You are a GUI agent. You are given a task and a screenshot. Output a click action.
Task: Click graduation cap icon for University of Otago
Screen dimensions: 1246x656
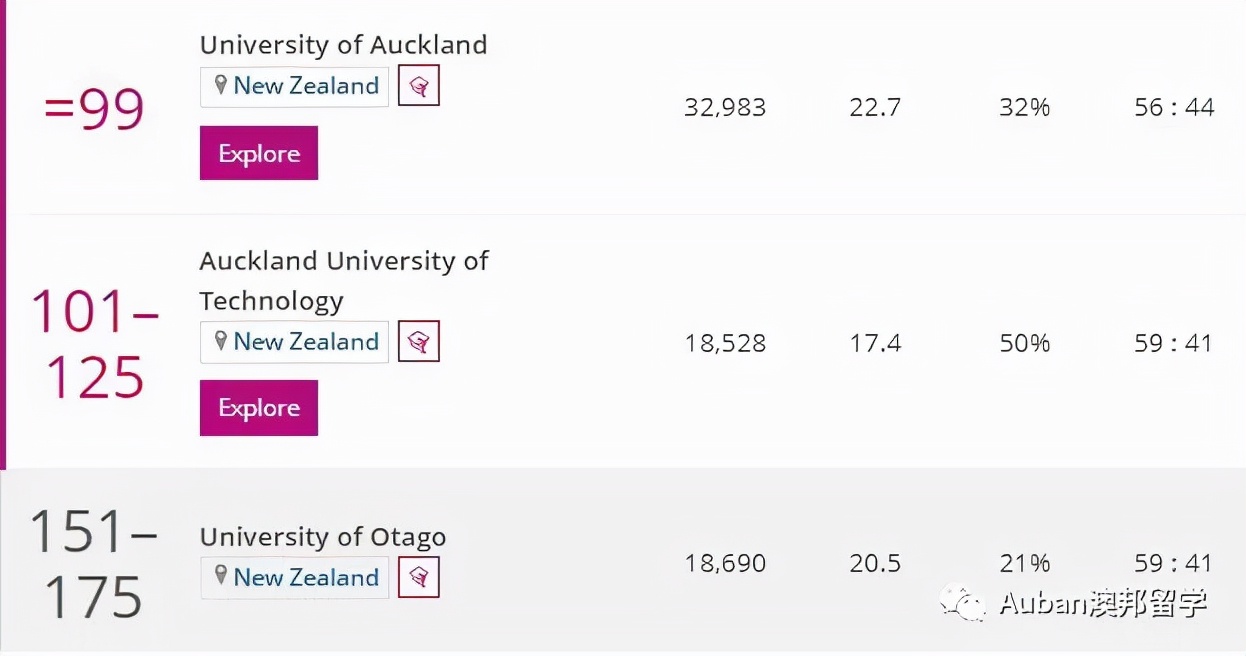point(419,578)
